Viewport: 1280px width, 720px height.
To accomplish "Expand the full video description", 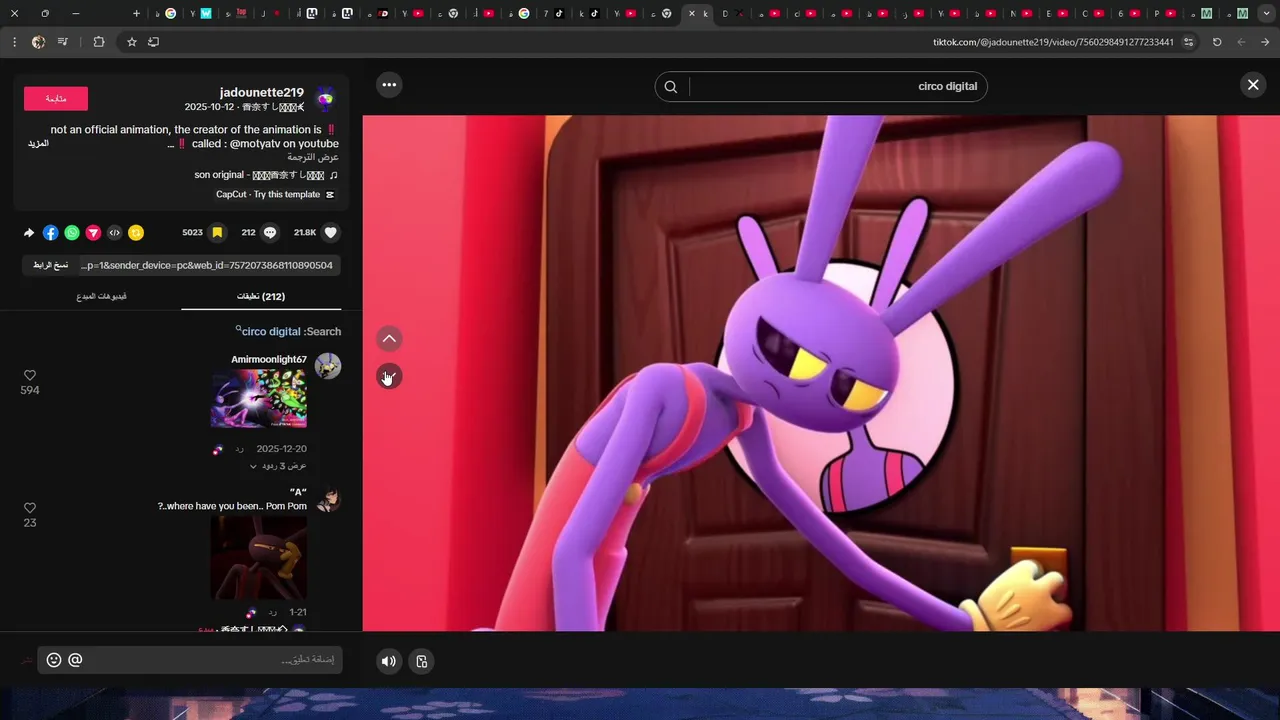I will coord(38,144).
